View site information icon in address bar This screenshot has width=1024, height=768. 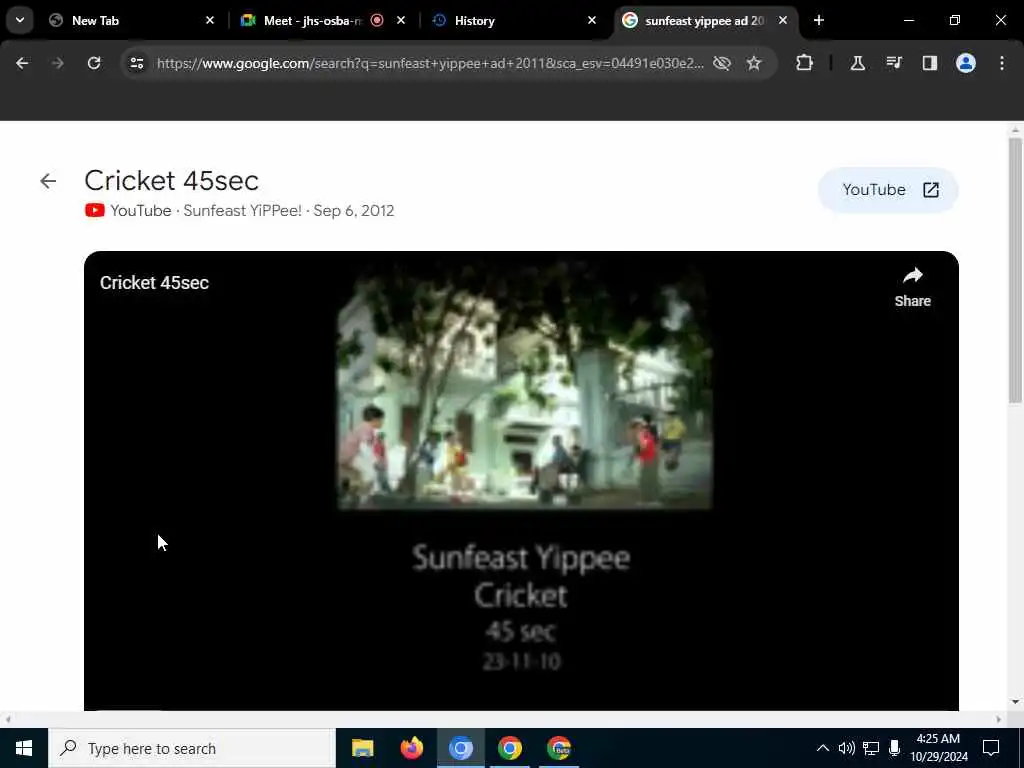[x=136, y=63]
